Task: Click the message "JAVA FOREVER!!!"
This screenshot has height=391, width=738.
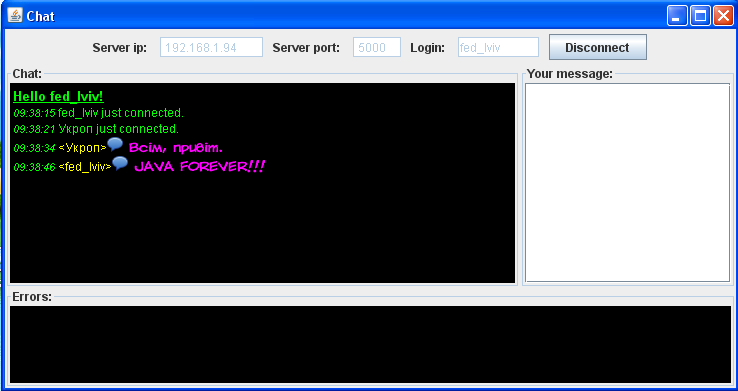Action: [200, 167]
